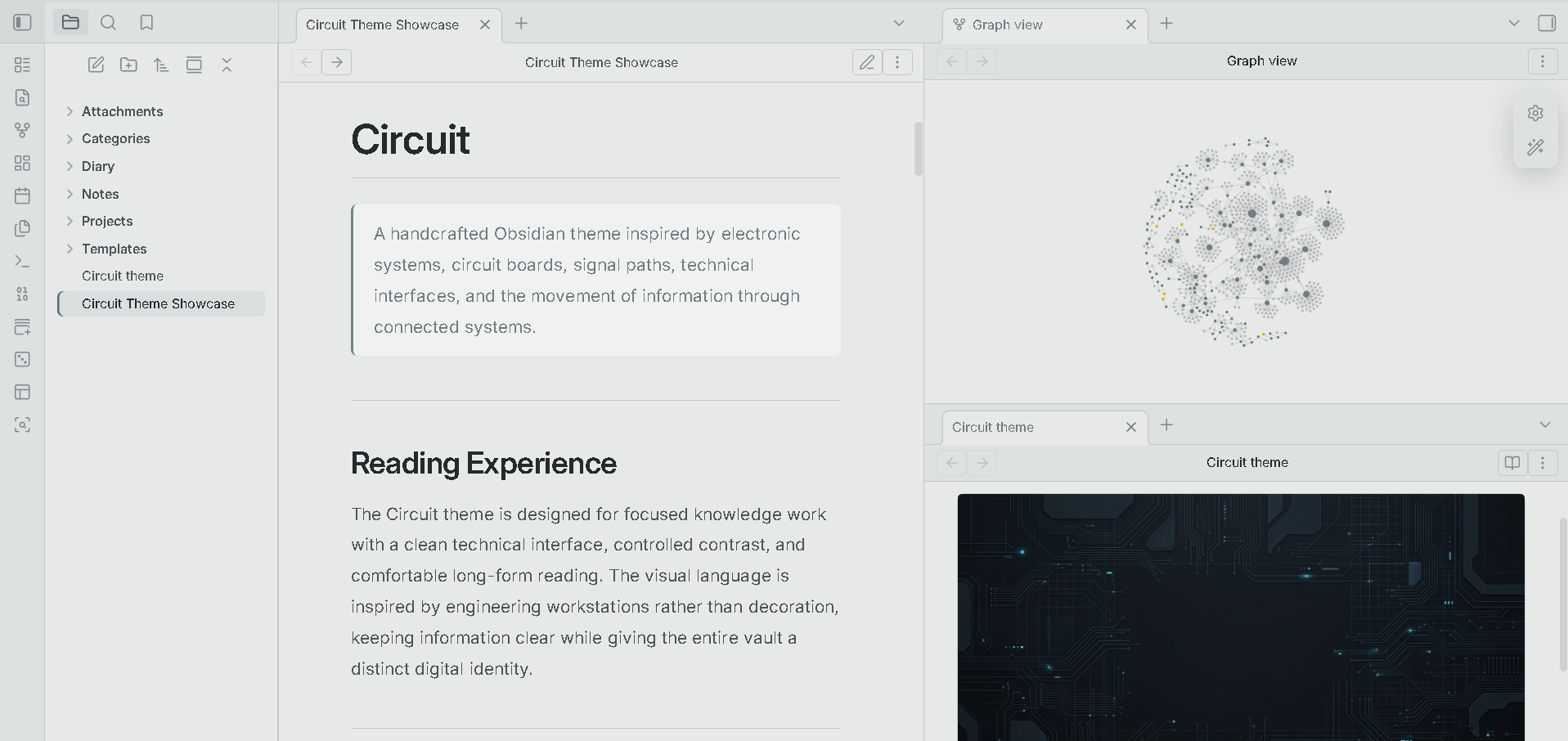
Task: Switch Circuit theme note to reading view
Action: (1512, 463)
